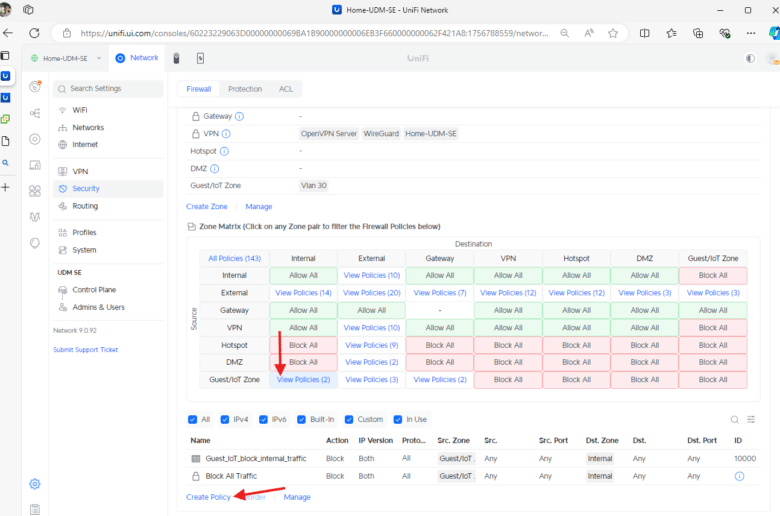Select the Block All Traffic policy row
This screenshot has height=516, width=780.
coord(473,476)
